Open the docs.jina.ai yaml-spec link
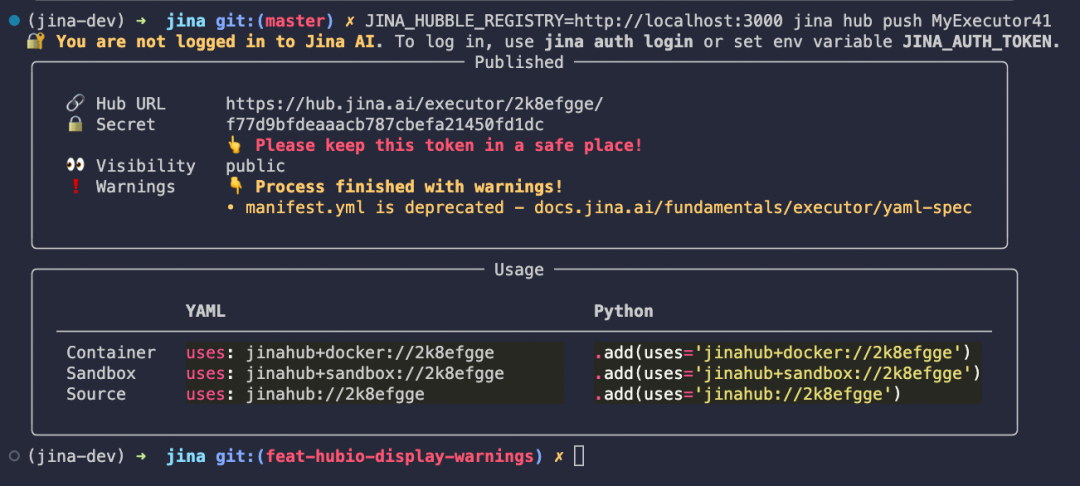The image size is (1080, 486). [x=753, y=207]
